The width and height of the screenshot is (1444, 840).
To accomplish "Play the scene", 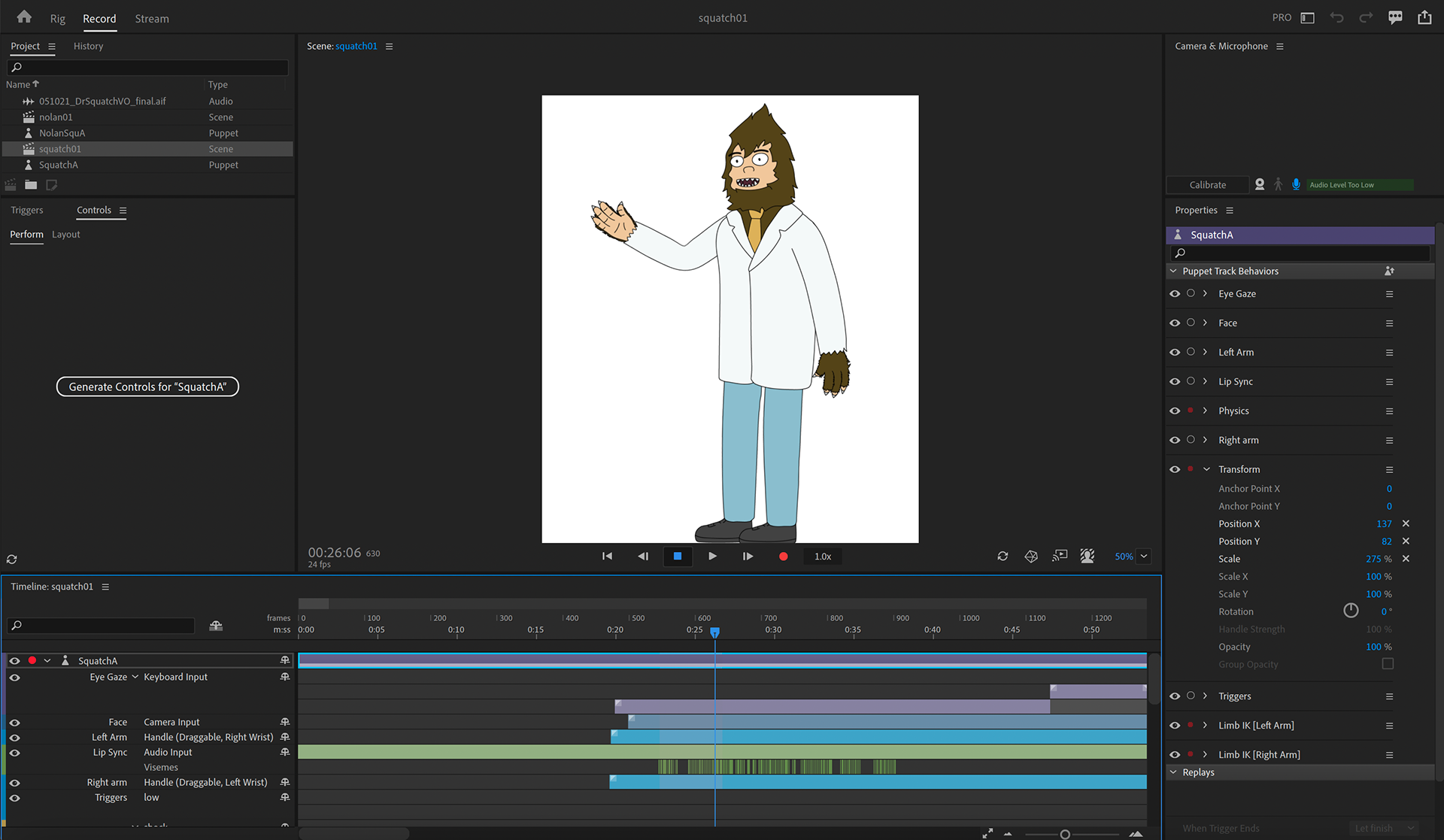I will 712,556.
